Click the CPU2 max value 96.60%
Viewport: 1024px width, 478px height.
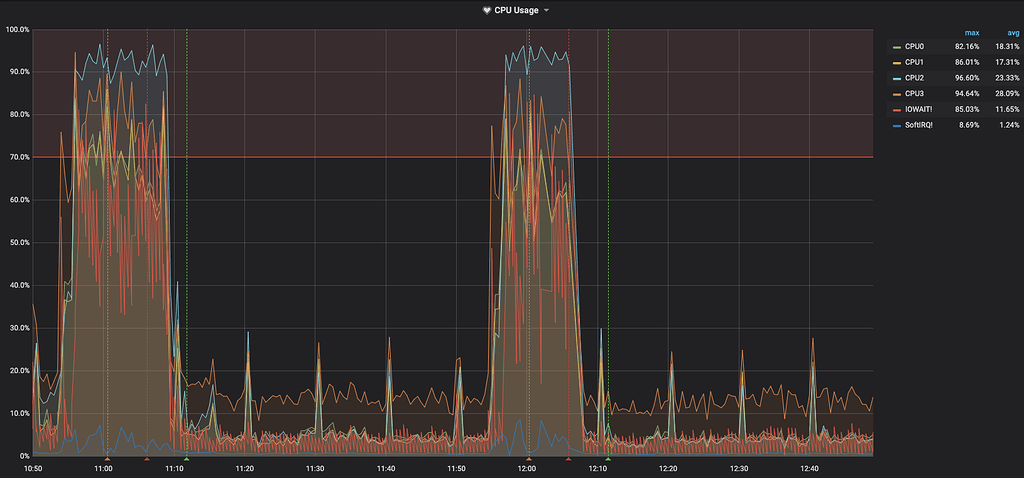[967, 78]
